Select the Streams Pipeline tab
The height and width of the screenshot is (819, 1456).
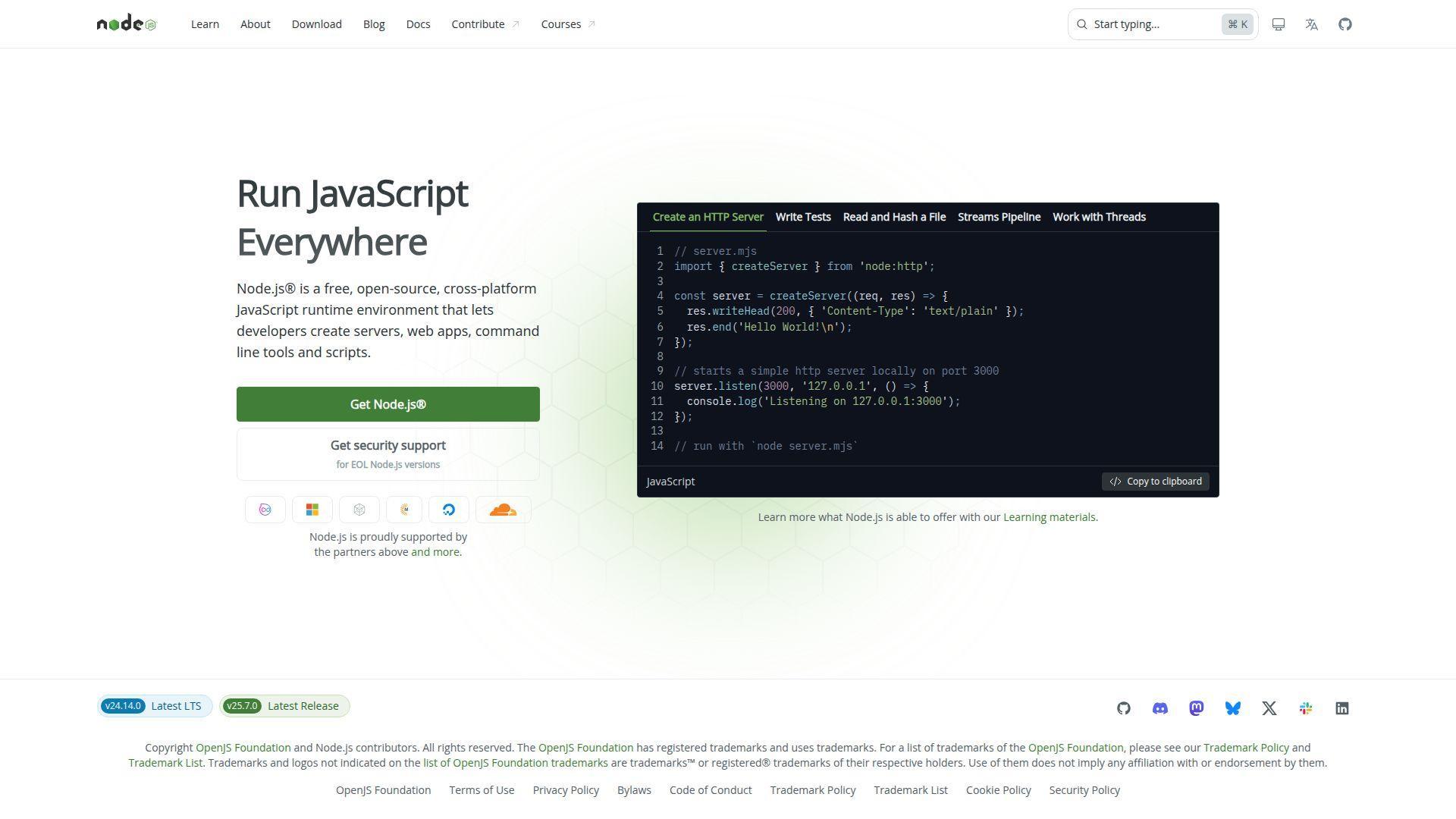[999, 217]
